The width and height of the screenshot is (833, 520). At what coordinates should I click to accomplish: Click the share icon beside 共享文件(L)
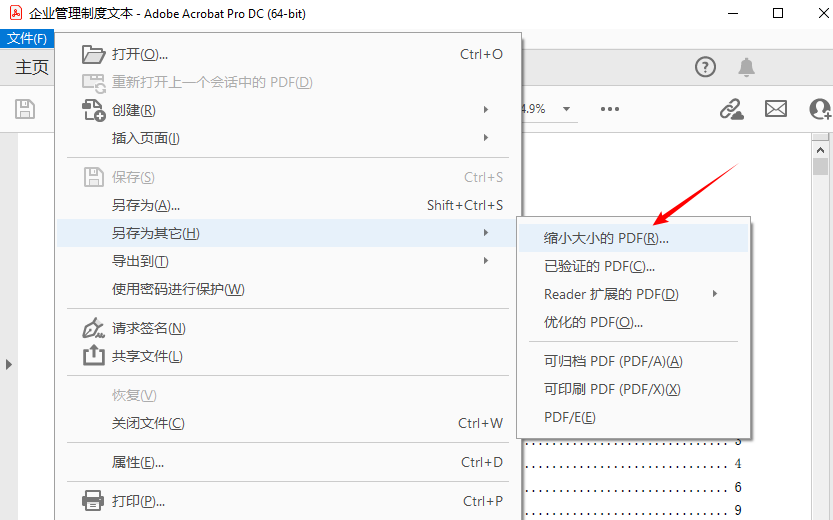[x=94, y=355]
